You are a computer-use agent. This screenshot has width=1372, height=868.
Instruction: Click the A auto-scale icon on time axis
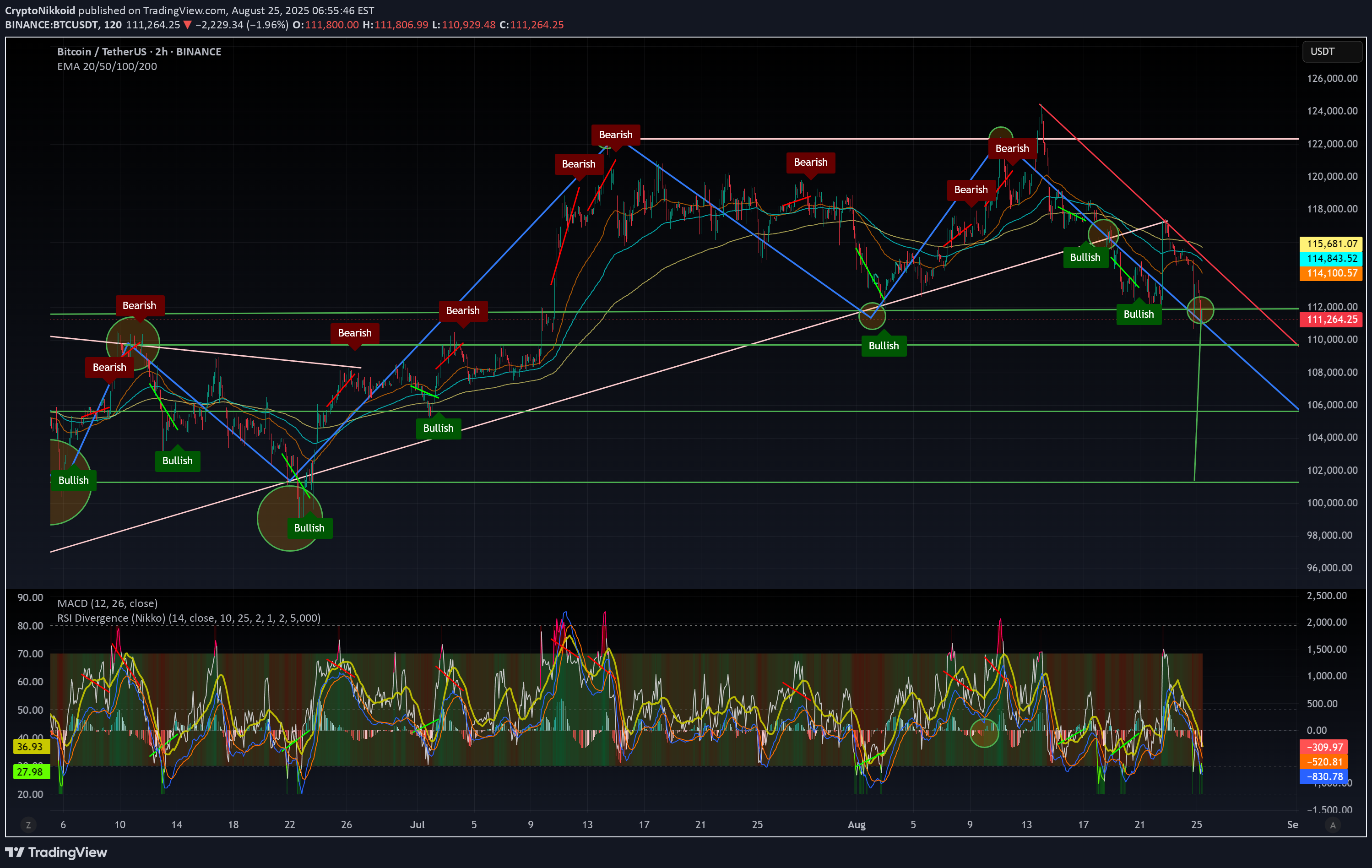point(1332,824)
